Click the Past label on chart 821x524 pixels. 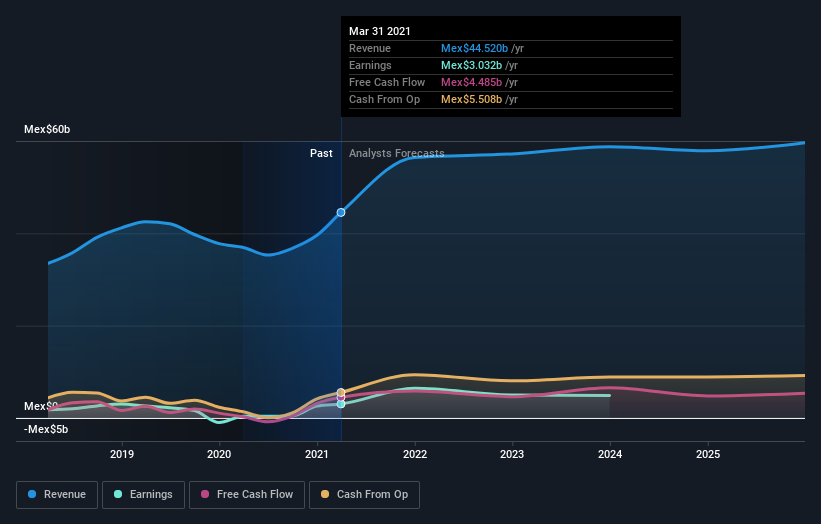pos(321,153)
